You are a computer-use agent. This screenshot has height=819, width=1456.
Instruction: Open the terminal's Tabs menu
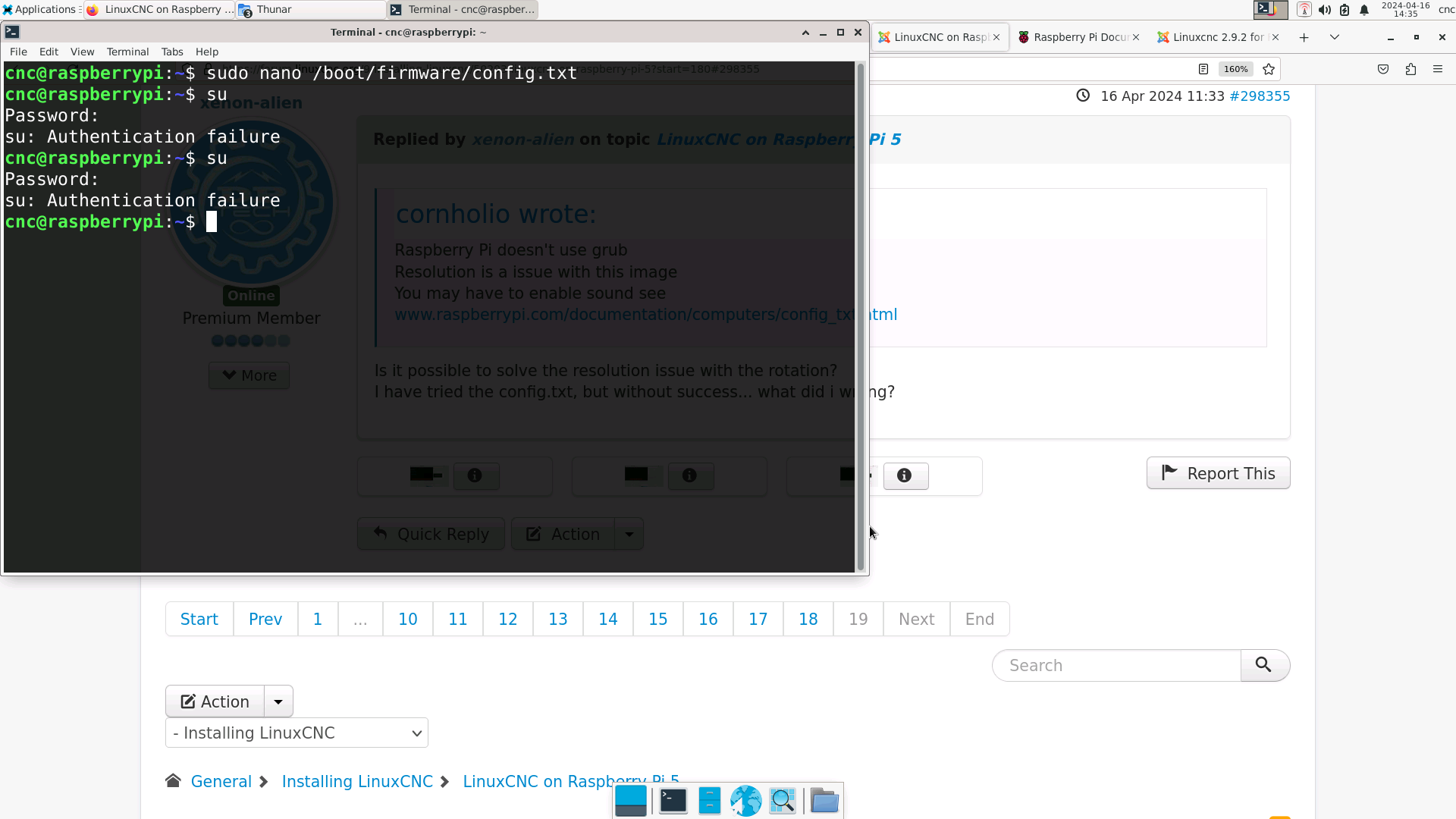[x=172, y=52]
